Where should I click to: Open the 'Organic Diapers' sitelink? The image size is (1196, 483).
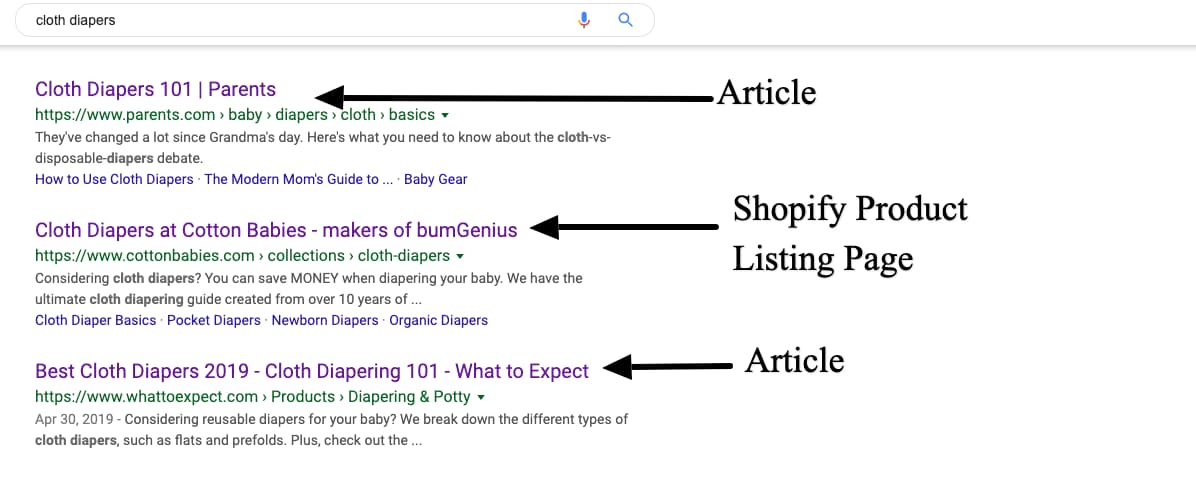[x=438, y=321]
